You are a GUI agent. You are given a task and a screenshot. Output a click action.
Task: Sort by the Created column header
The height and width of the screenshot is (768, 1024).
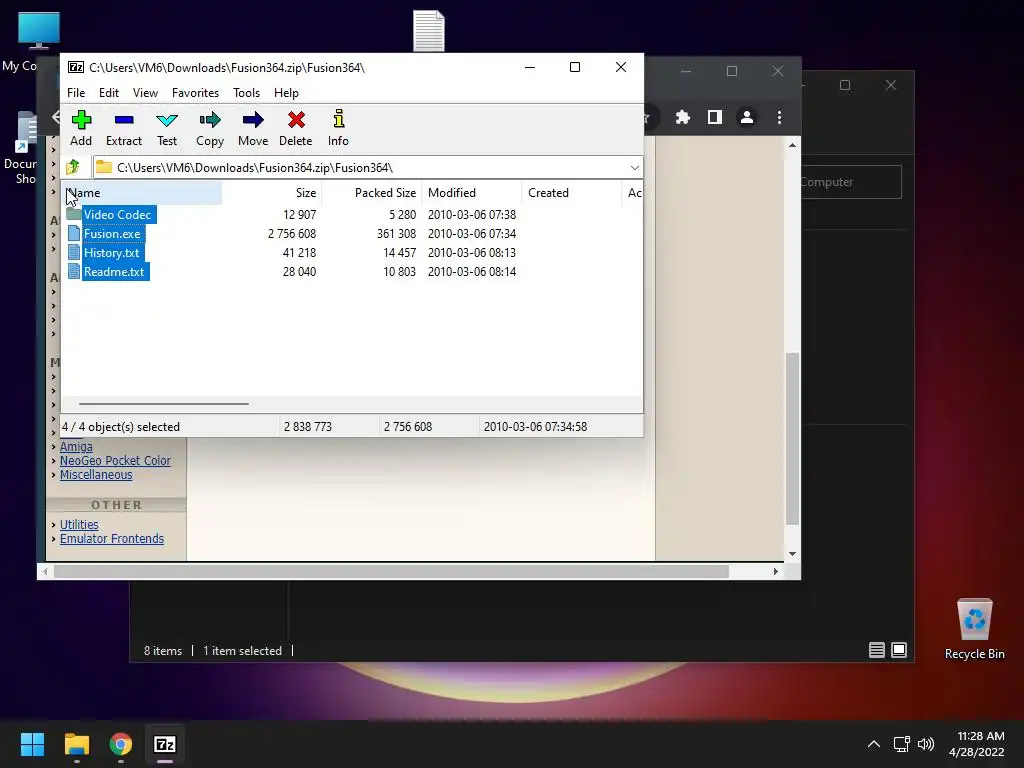click(571, 193)
